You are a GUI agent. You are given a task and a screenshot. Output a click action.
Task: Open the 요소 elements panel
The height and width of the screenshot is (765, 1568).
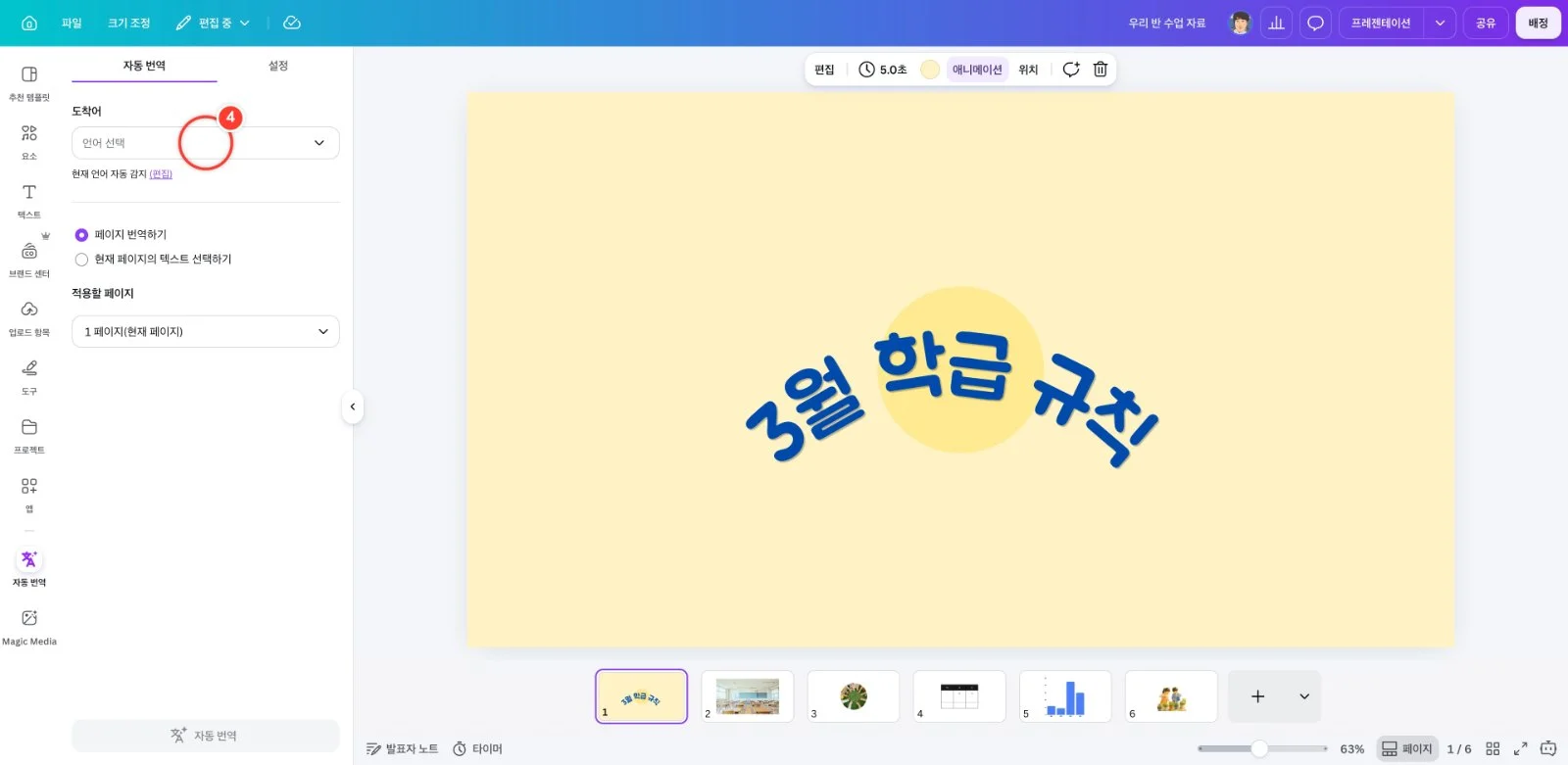pyautogui.click(x=29, y=142)
